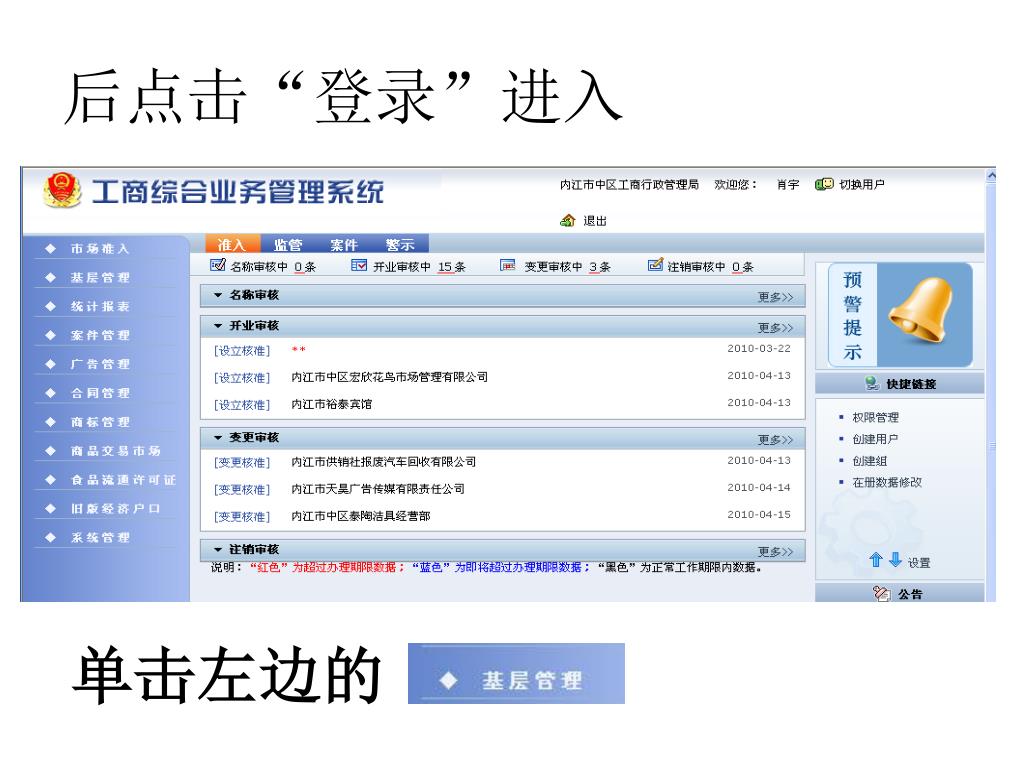Click the scrollbar up arrow at top right
The width and height of the screenshot is (1024, 768).
coord(991,175)
